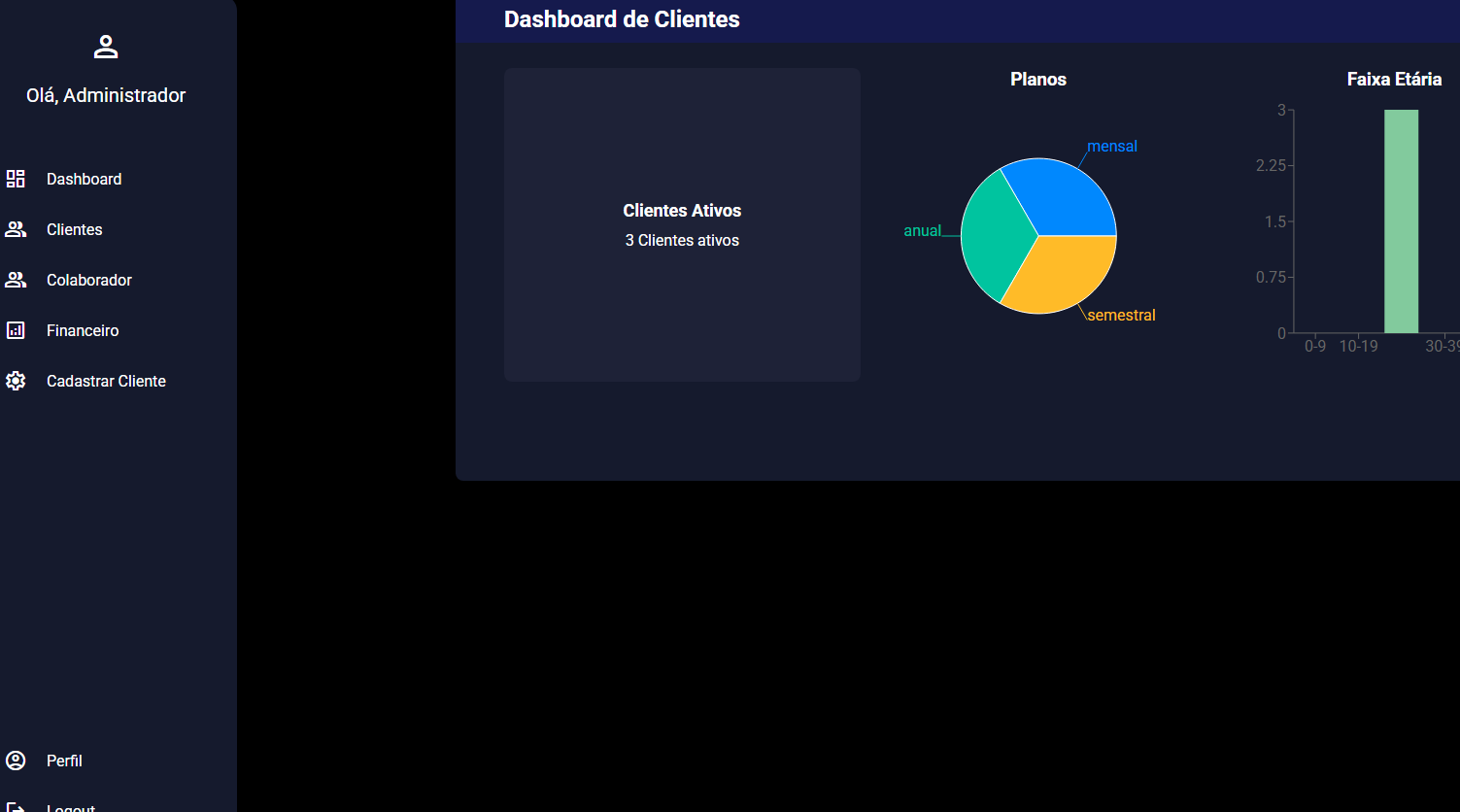
Task: Navigate to Financeiro
Action: [x=83, y=330]
